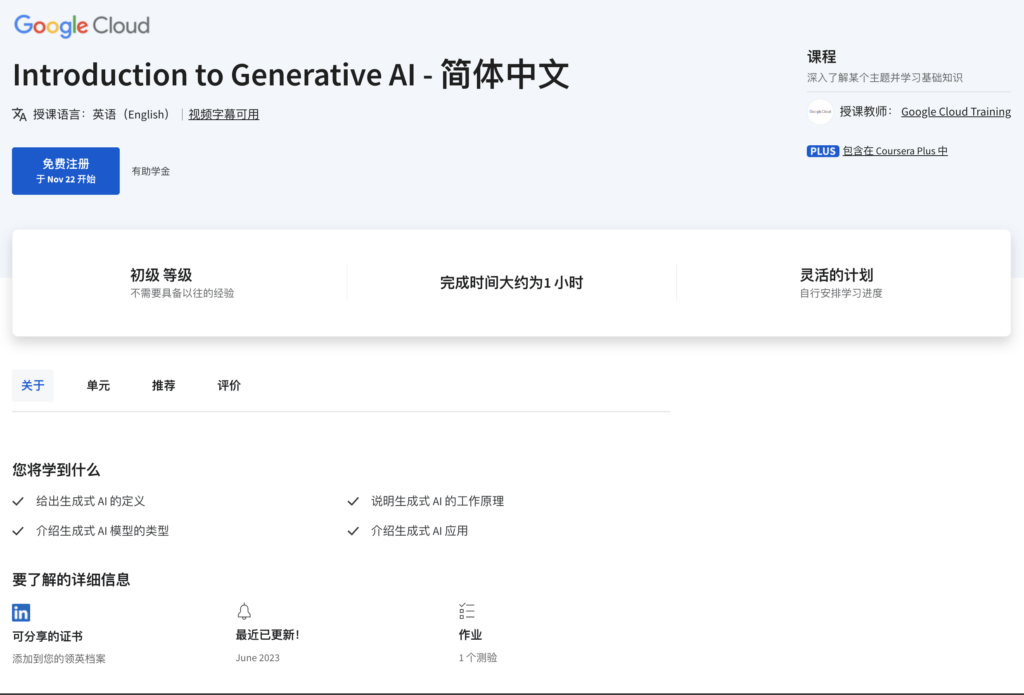Click the June 2023 date text
Viewport: 1024px width, 695px height.
258,658
